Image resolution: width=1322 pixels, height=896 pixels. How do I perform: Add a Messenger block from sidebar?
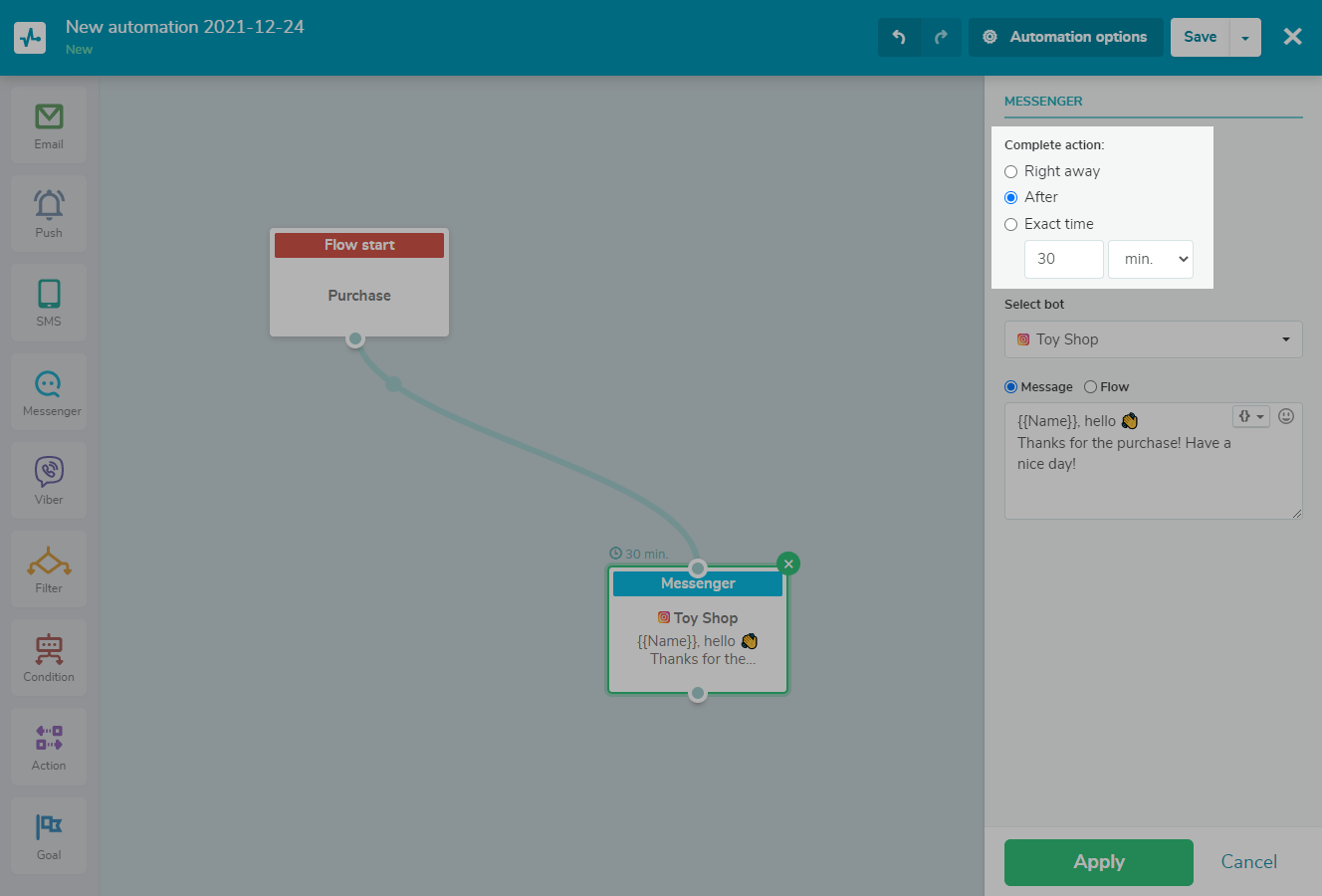(x=49, y=391)
